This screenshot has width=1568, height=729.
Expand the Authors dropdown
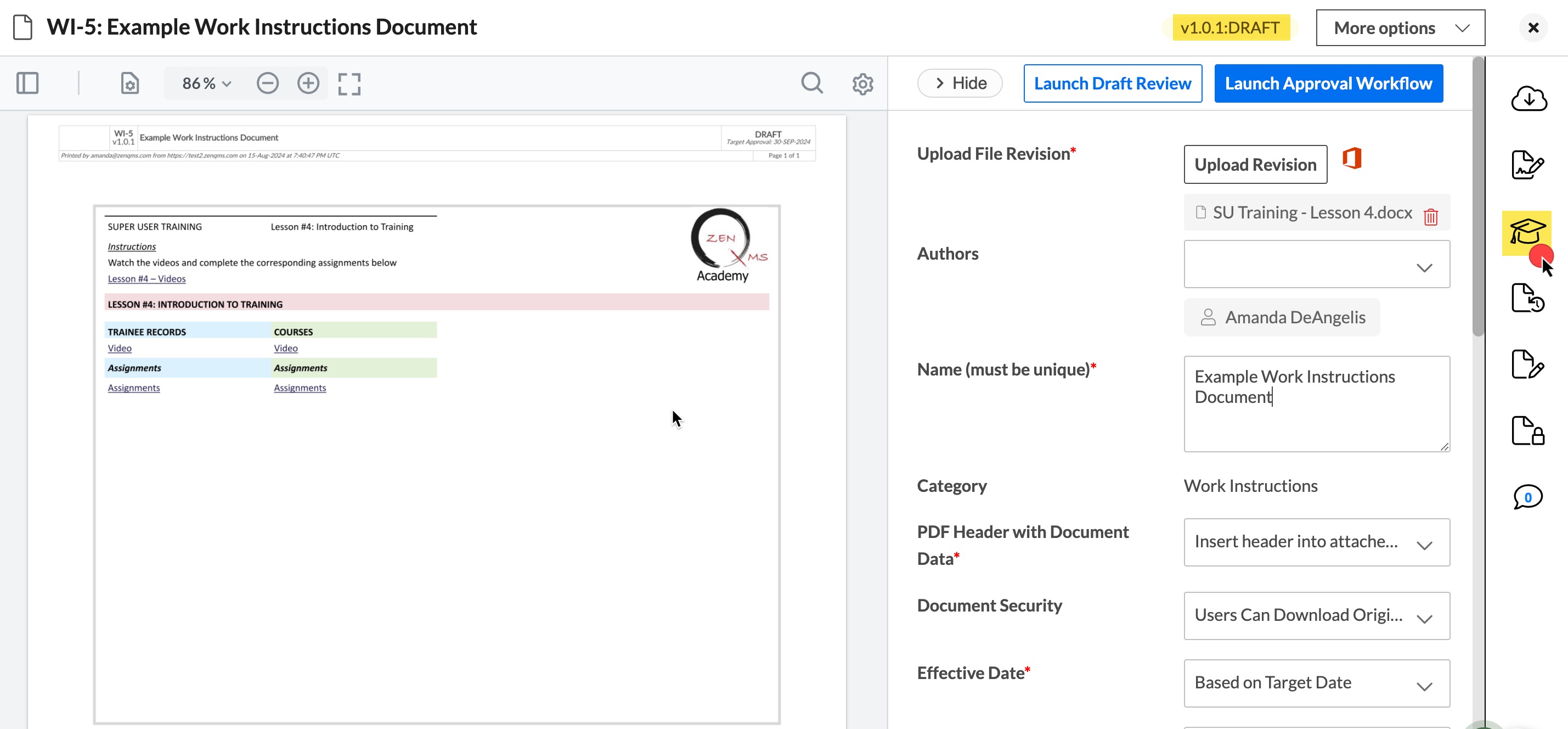[1316, 264]
